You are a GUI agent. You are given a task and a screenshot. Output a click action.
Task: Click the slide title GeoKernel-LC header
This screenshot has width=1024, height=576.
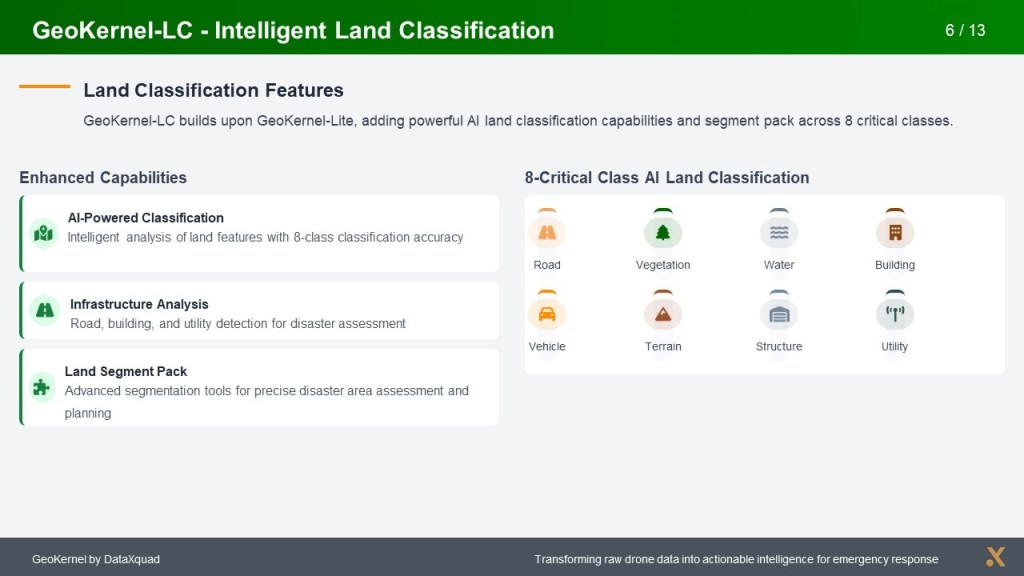click(293, 30)
